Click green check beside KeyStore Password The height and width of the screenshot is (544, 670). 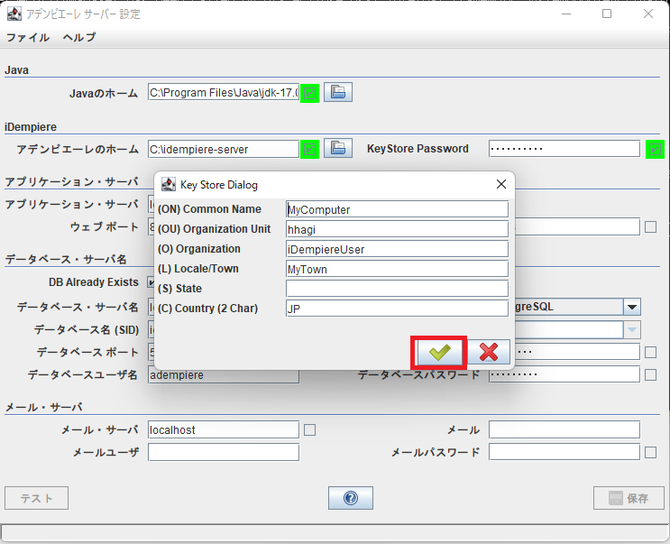[x=655, y=149]
